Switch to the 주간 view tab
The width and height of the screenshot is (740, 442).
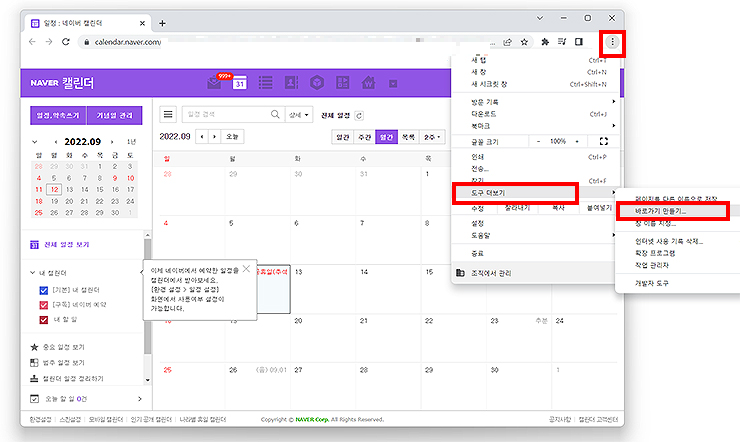(x=364, y=137)
